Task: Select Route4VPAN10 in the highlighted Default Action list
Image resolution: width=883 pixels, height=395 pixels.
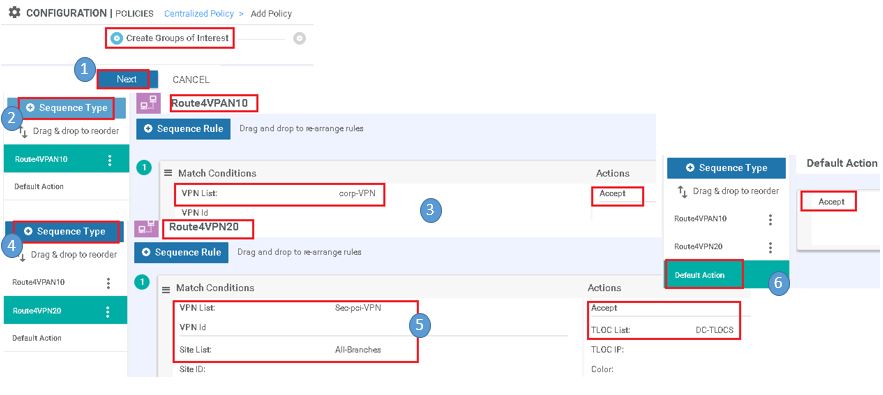Action: pos(700,218)
